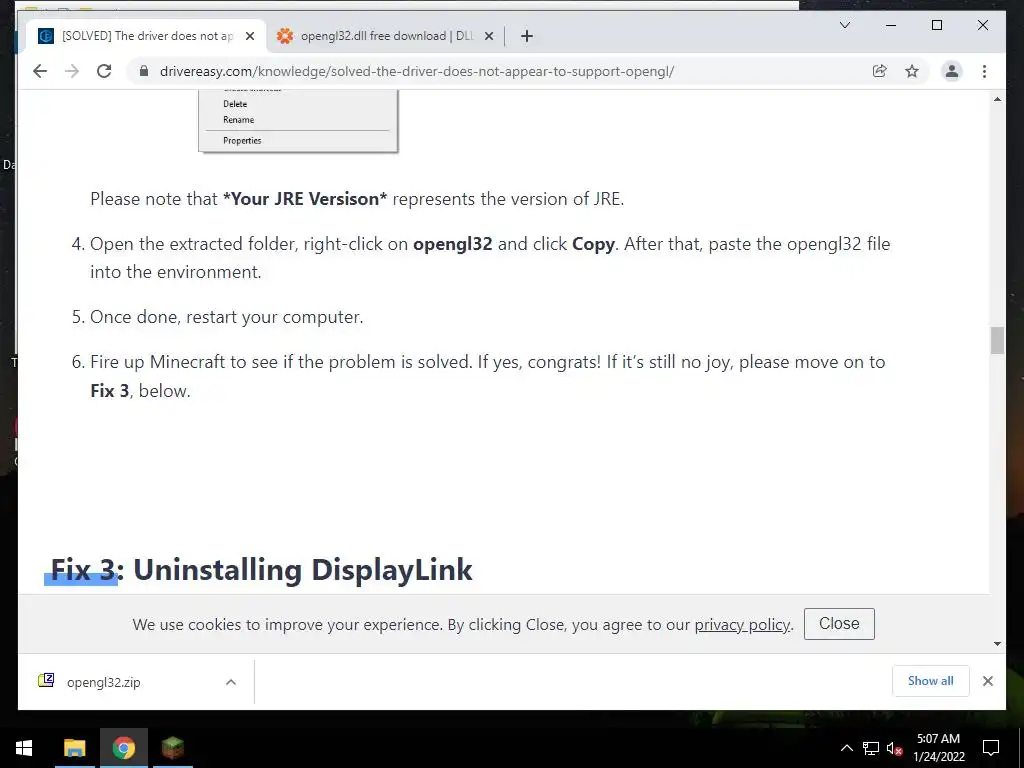This screenshot has width=1024, height=768.
Task: Go back to previous page in Chrome
Action: click(40, 71)
